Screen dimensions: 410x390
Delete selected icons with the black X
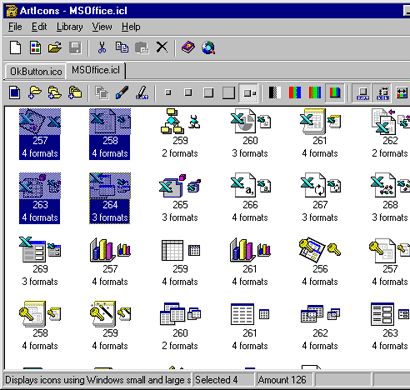coord(162,47)
